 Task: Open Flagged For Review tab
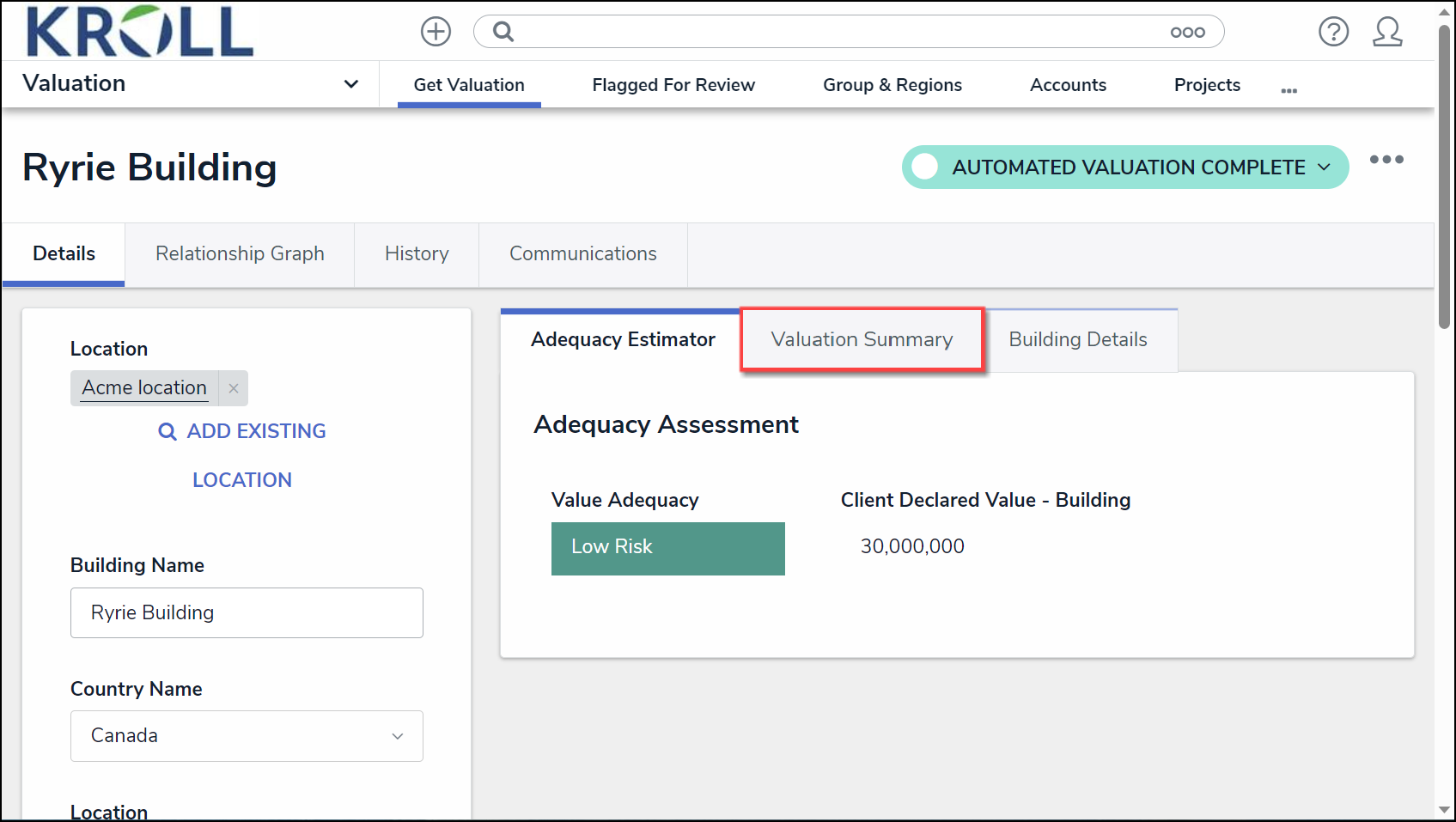[673, 85]
